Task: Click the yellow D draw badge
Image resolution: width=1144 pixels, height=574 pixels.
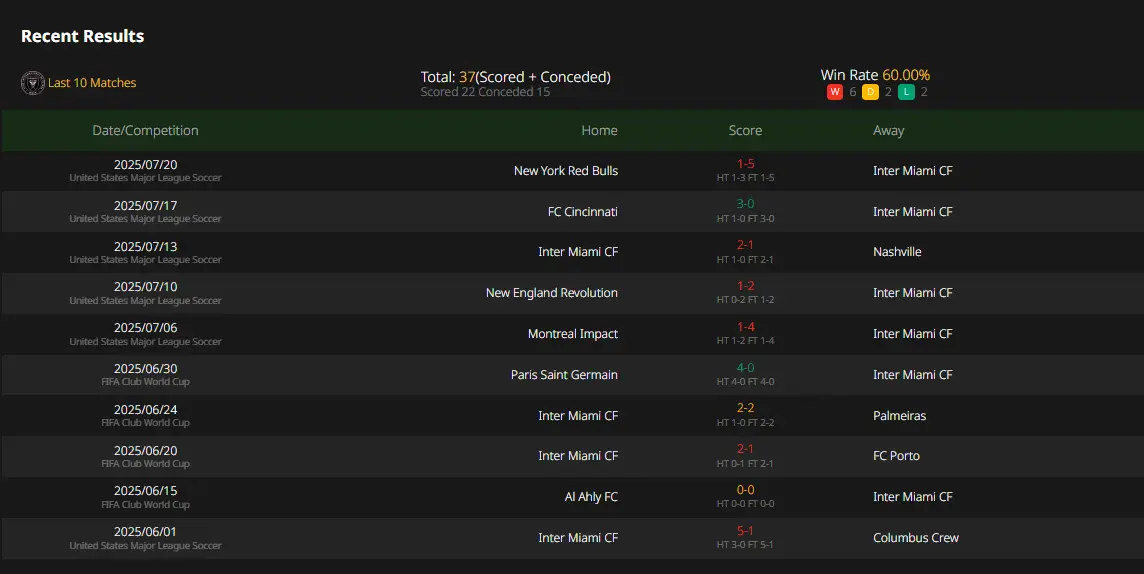Action: tap(870, 92)
